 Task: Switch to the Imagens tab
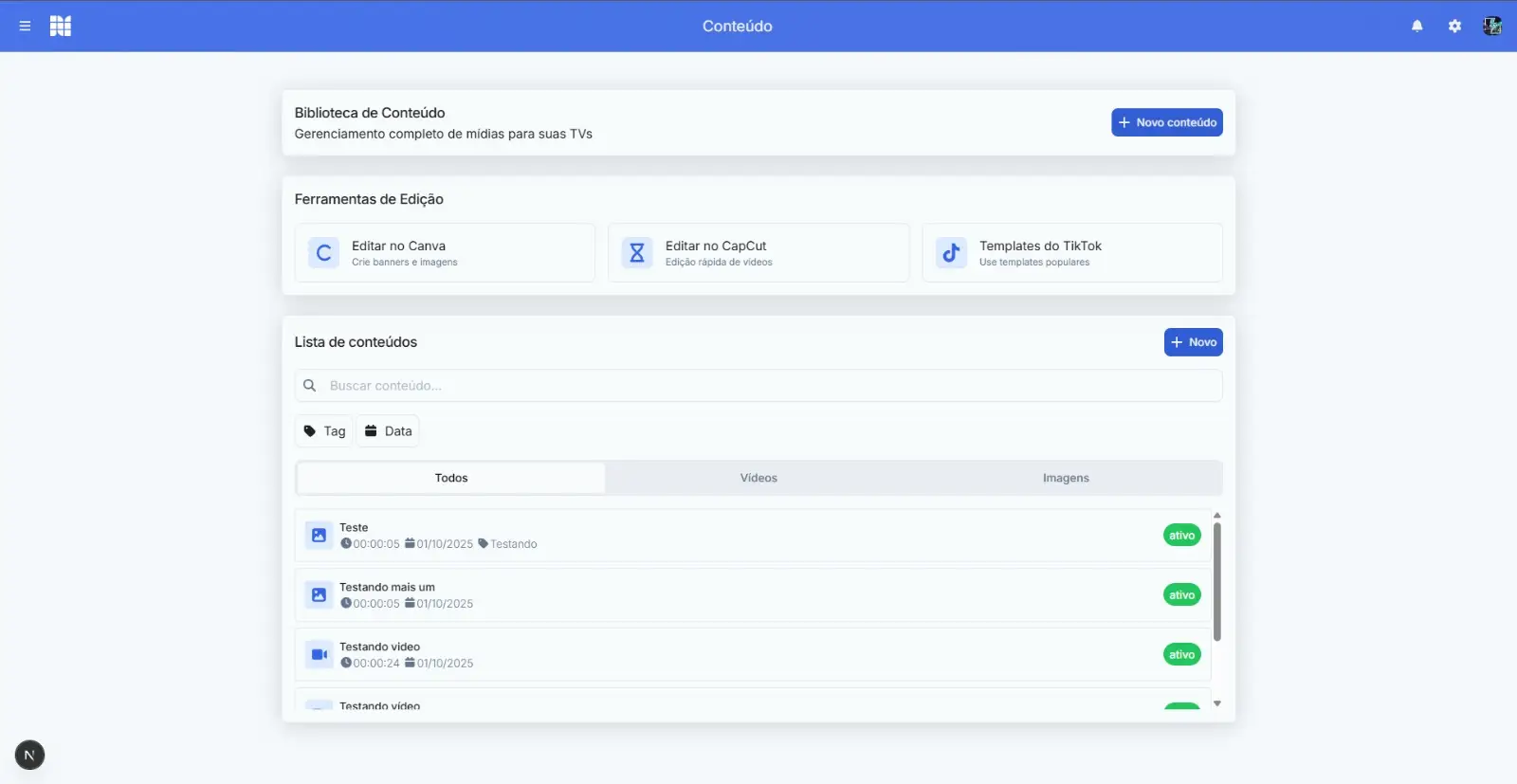(x=1066, y=478)
